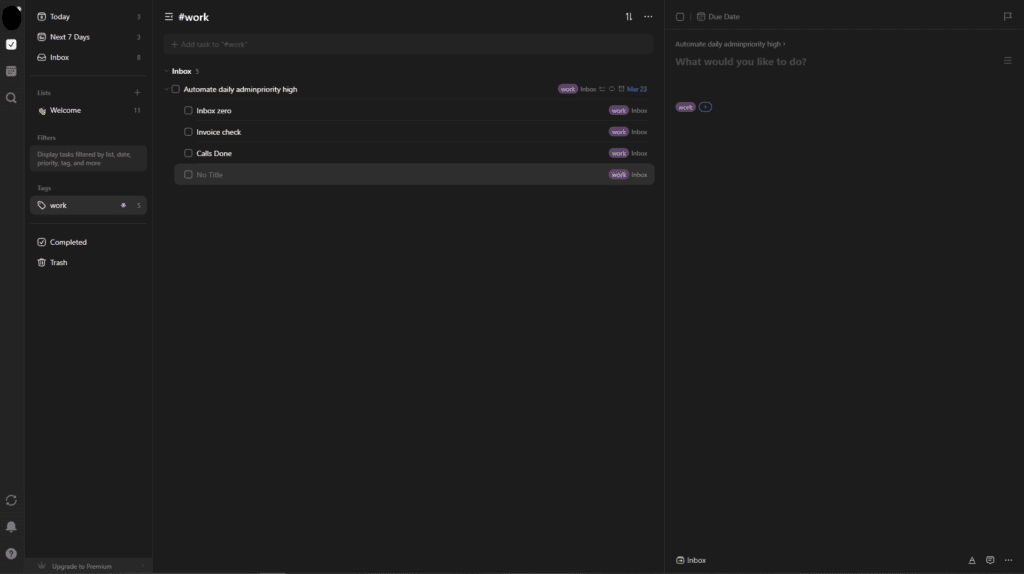Open the Help question mark icon

pyautogui.click(x=11, y=554)
